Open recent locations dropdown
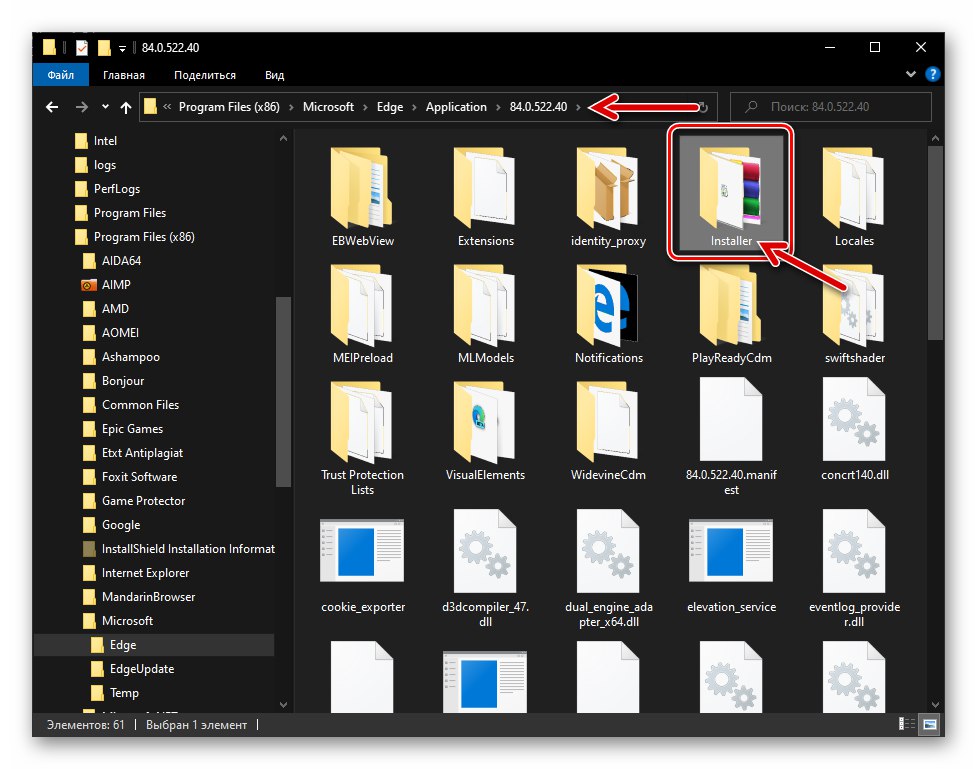This screenshot has width=977, height=769. 105,107
